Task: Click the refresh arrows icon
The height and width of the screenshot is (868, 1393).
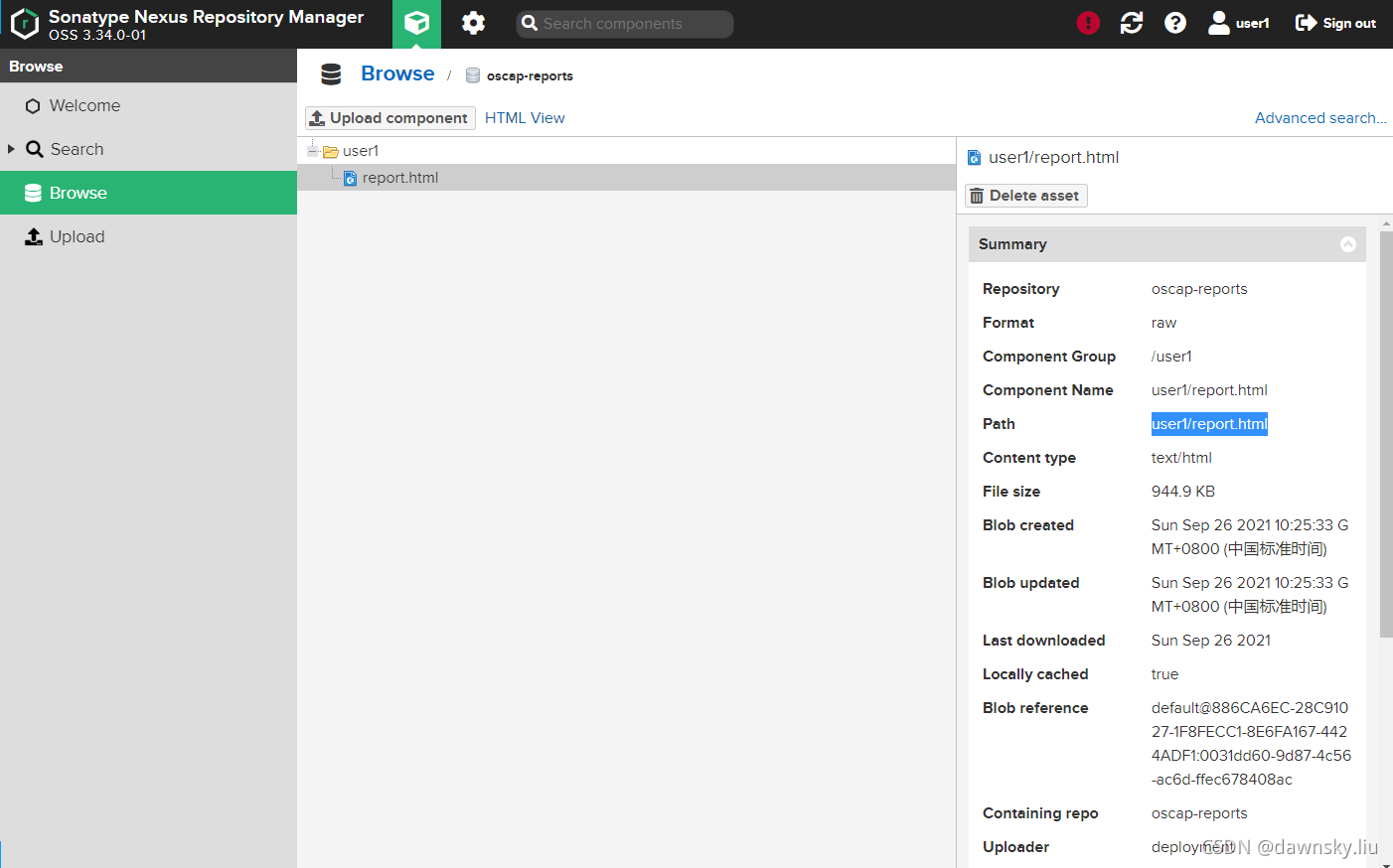Action: point(1132,23)
